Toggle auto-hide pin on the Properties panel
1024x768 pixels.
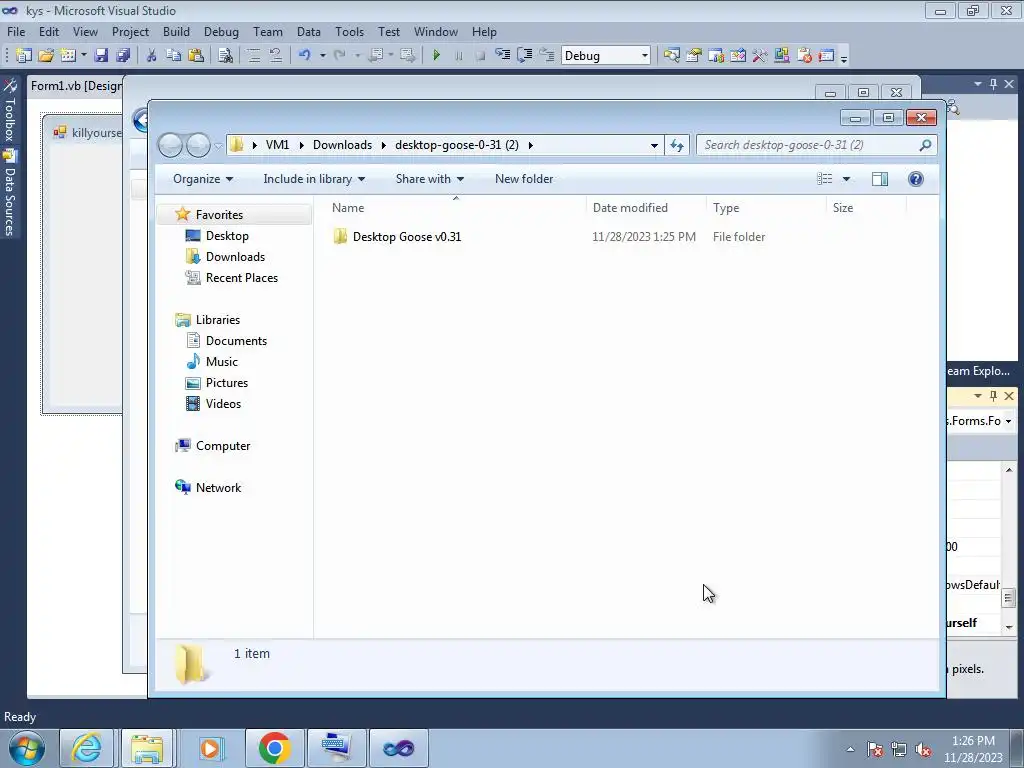993,396
